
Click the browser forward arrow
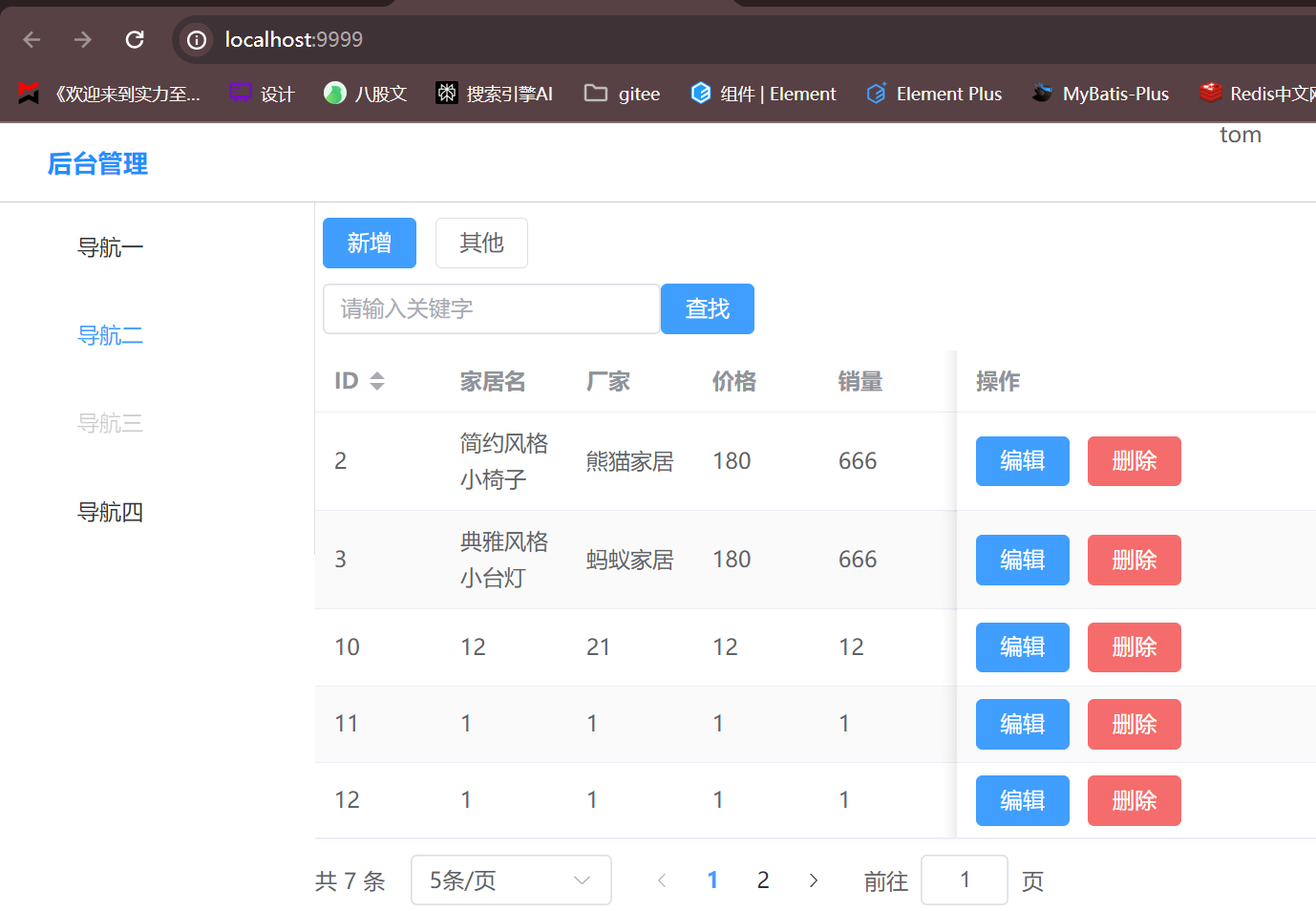pos(83,39)
